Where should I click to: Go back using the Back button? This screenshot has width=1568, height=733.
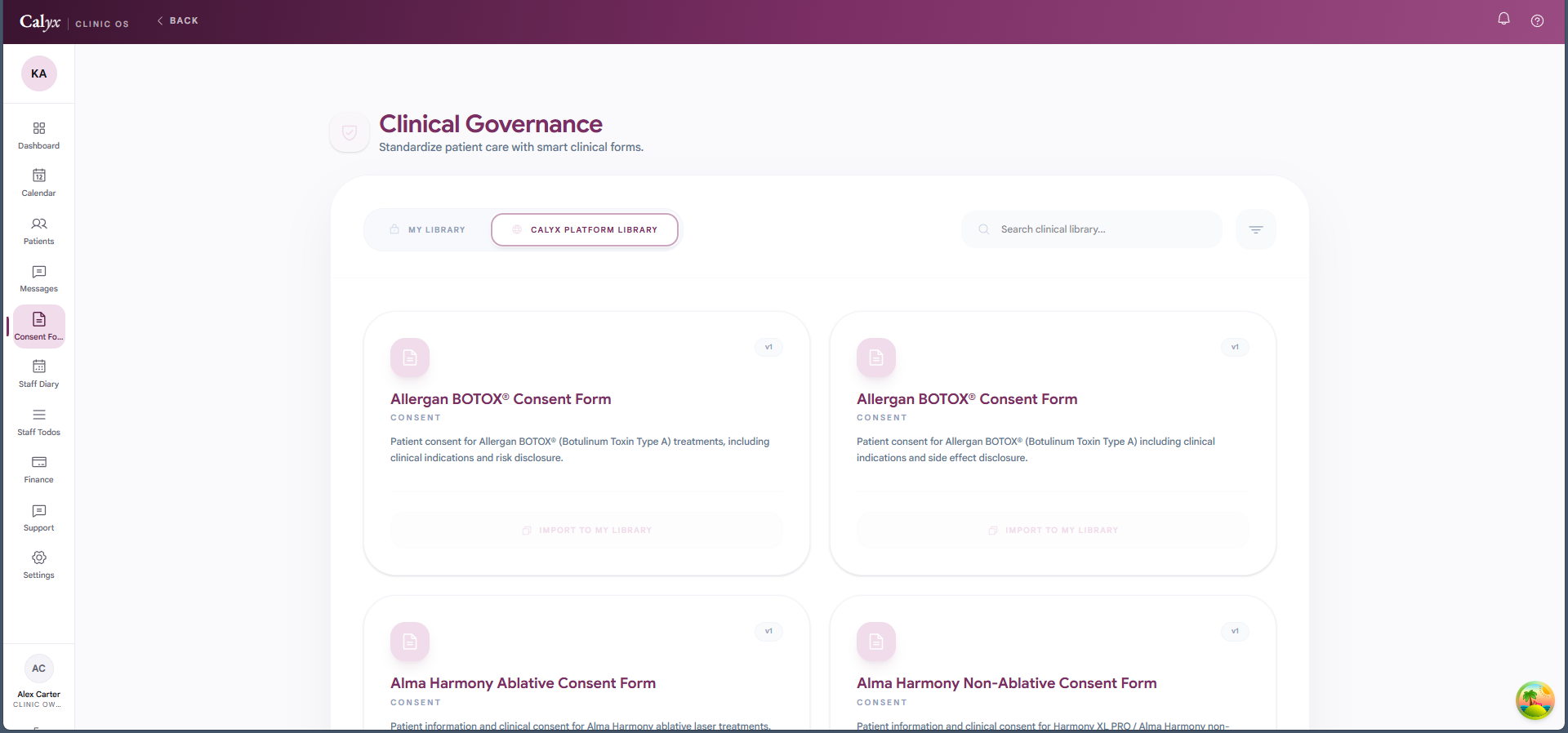(177, 20)
